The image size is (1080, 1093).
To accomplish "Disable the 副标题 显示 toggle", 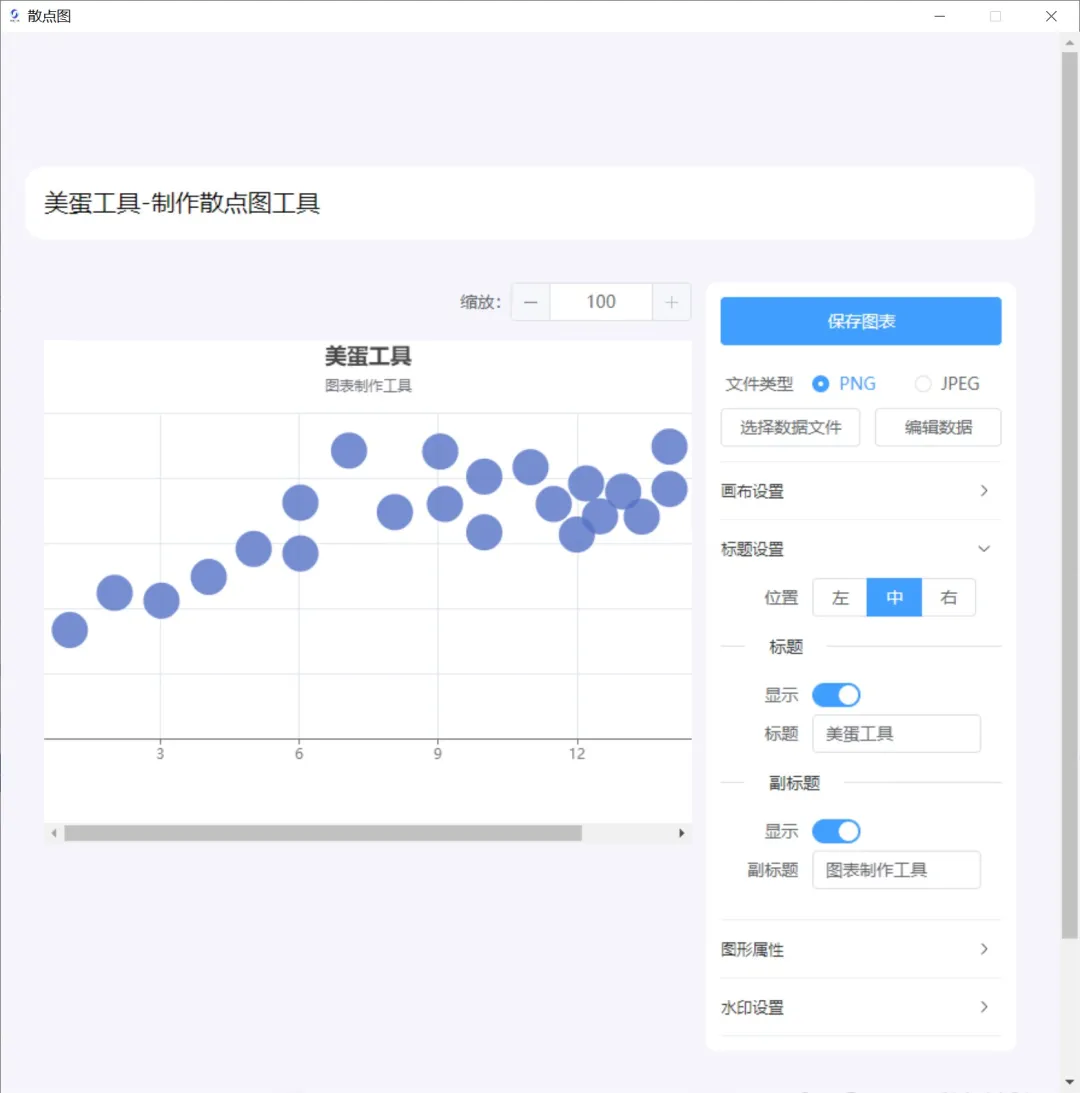I will pyautogui.click(x=836, y=831).
